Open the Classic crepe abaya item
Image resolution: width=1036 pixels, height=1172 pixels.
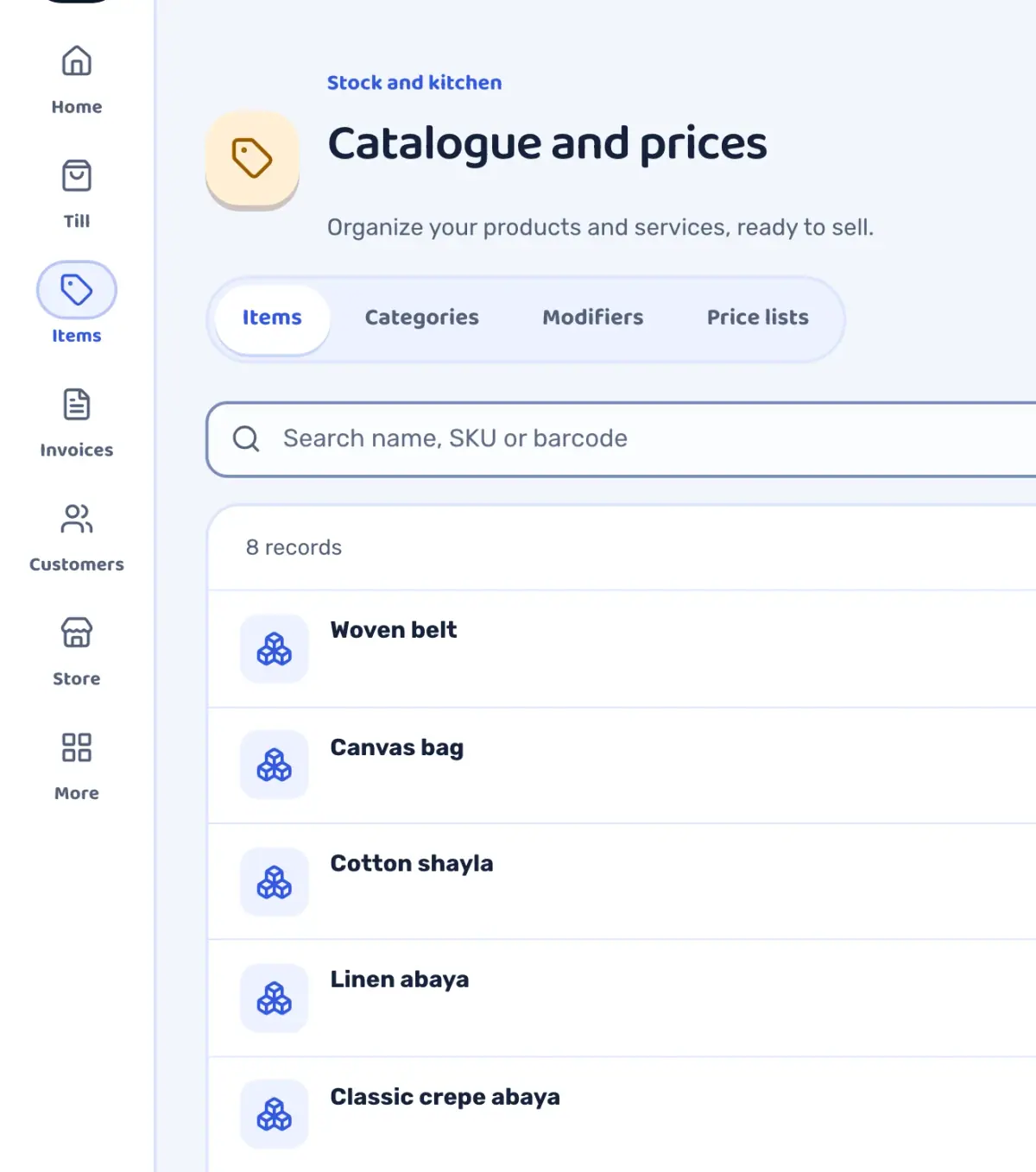click(622, 1114)
